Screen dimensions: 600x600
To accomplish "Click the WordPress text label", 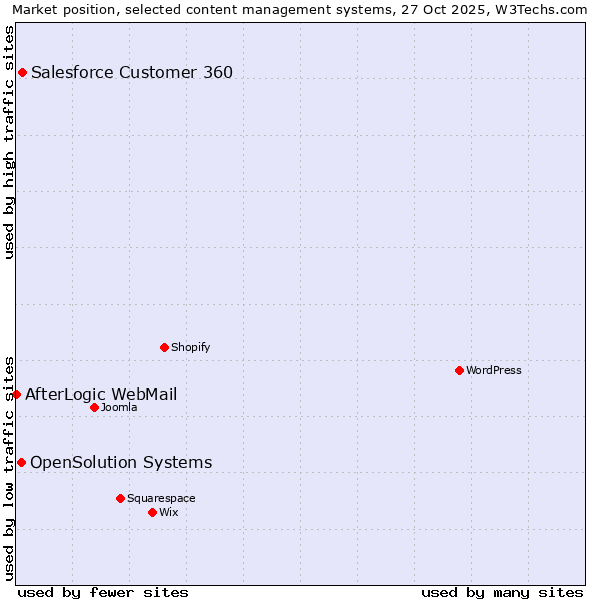I will (494, 370).
